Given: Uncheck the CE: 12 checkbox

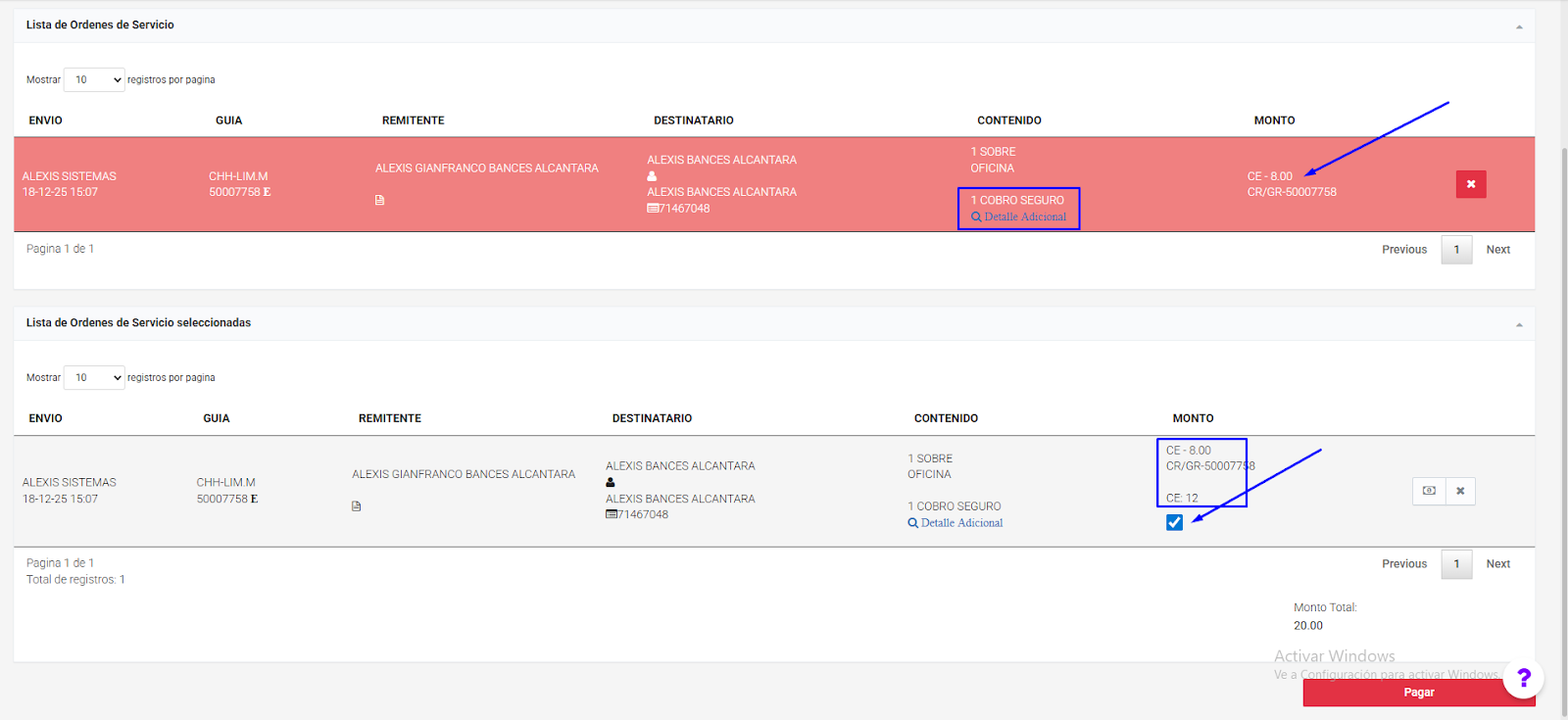Looking at the screenshot, I should point(1174,523).
